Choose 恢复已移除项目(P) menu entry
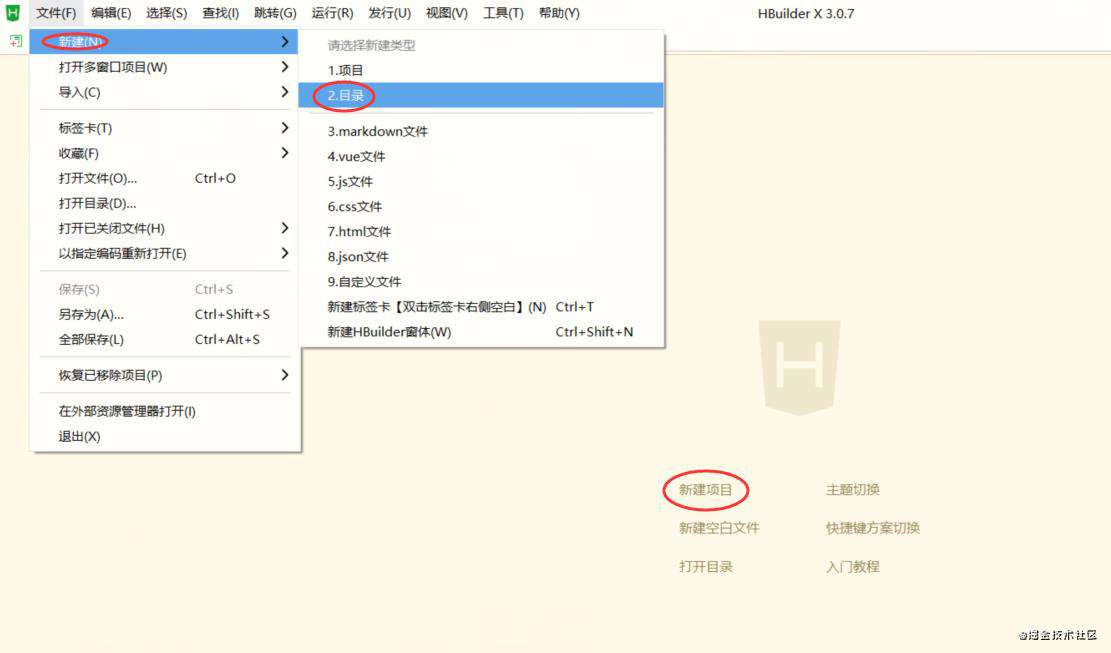Viewport: 1111px width, 653px height. pos(164,375)
